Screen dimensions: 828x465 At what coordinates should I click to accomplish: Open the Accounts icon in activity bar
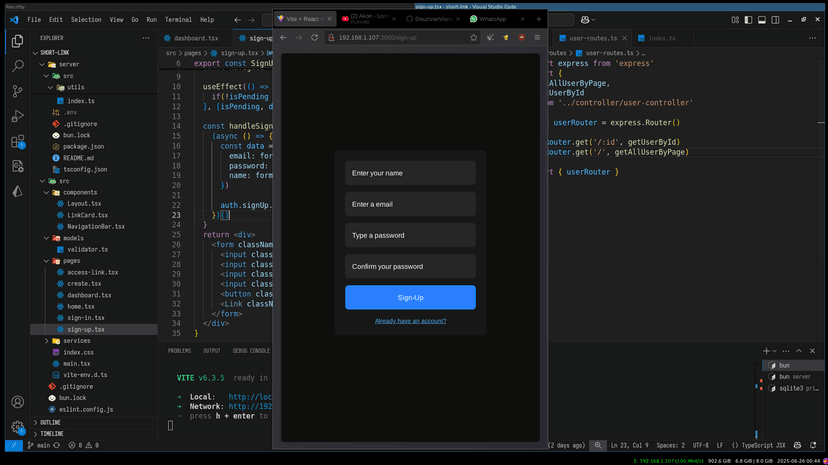click(17, 402)
